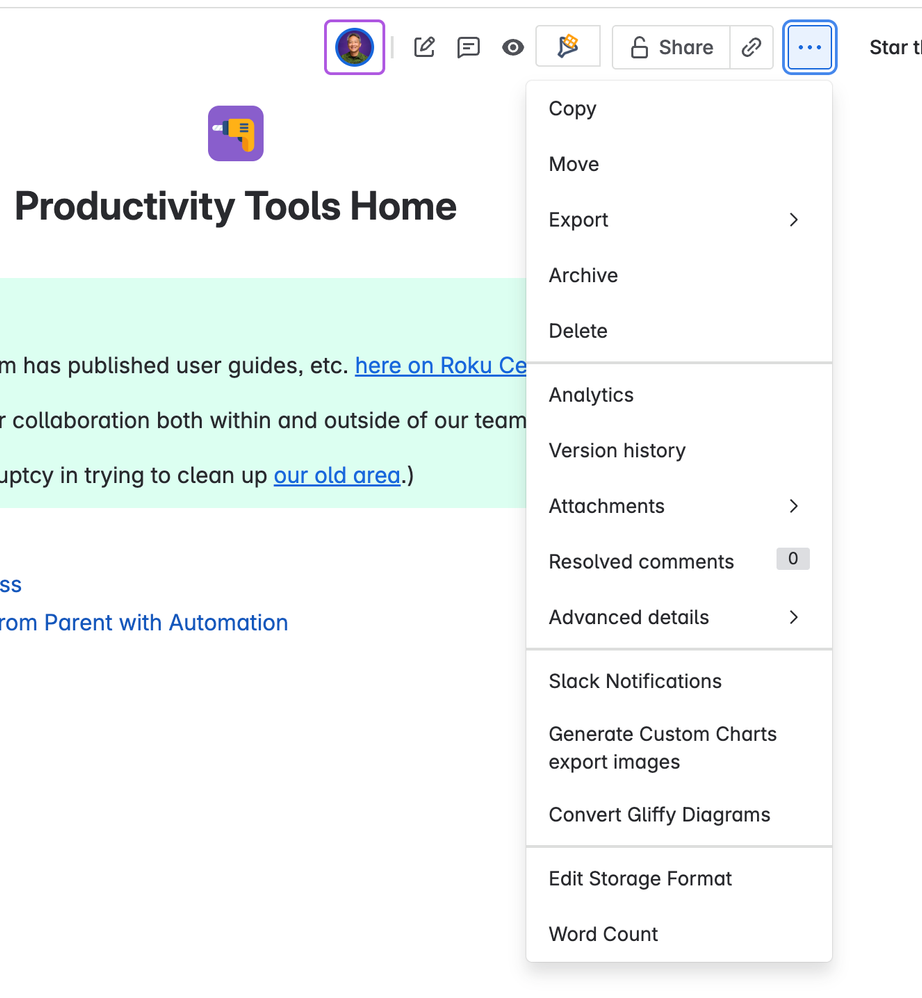Viewport: 922px width, 998px height.
Task: Open the 'Parent with Automation' page link
Action: (x=144, y=622)
